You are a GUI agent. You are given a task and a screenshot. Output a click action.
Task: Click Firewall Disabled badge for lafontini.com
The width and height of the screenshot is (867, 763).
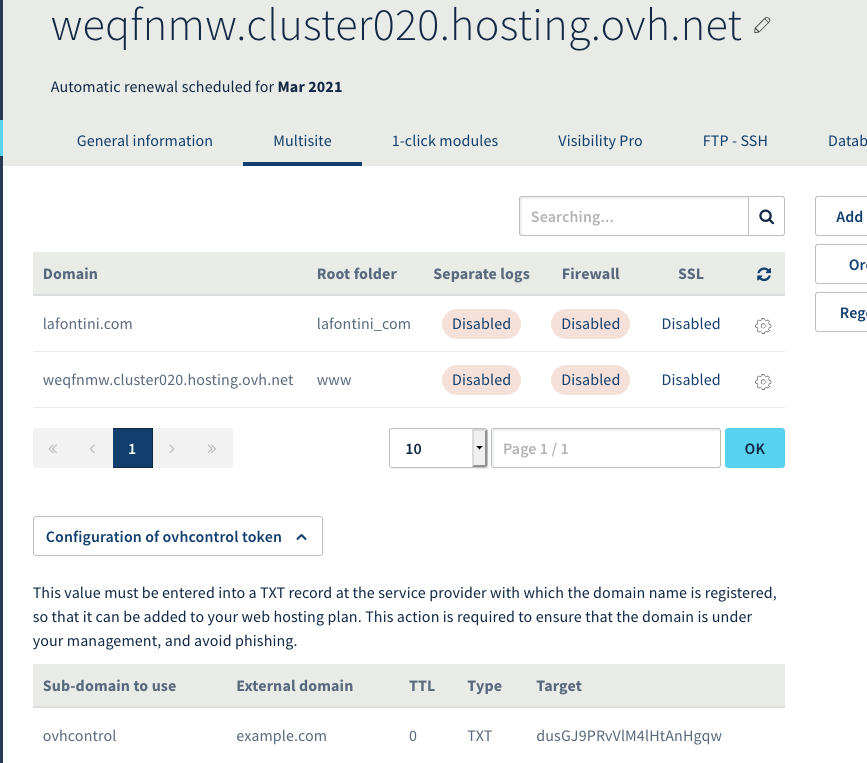(590, 324)
